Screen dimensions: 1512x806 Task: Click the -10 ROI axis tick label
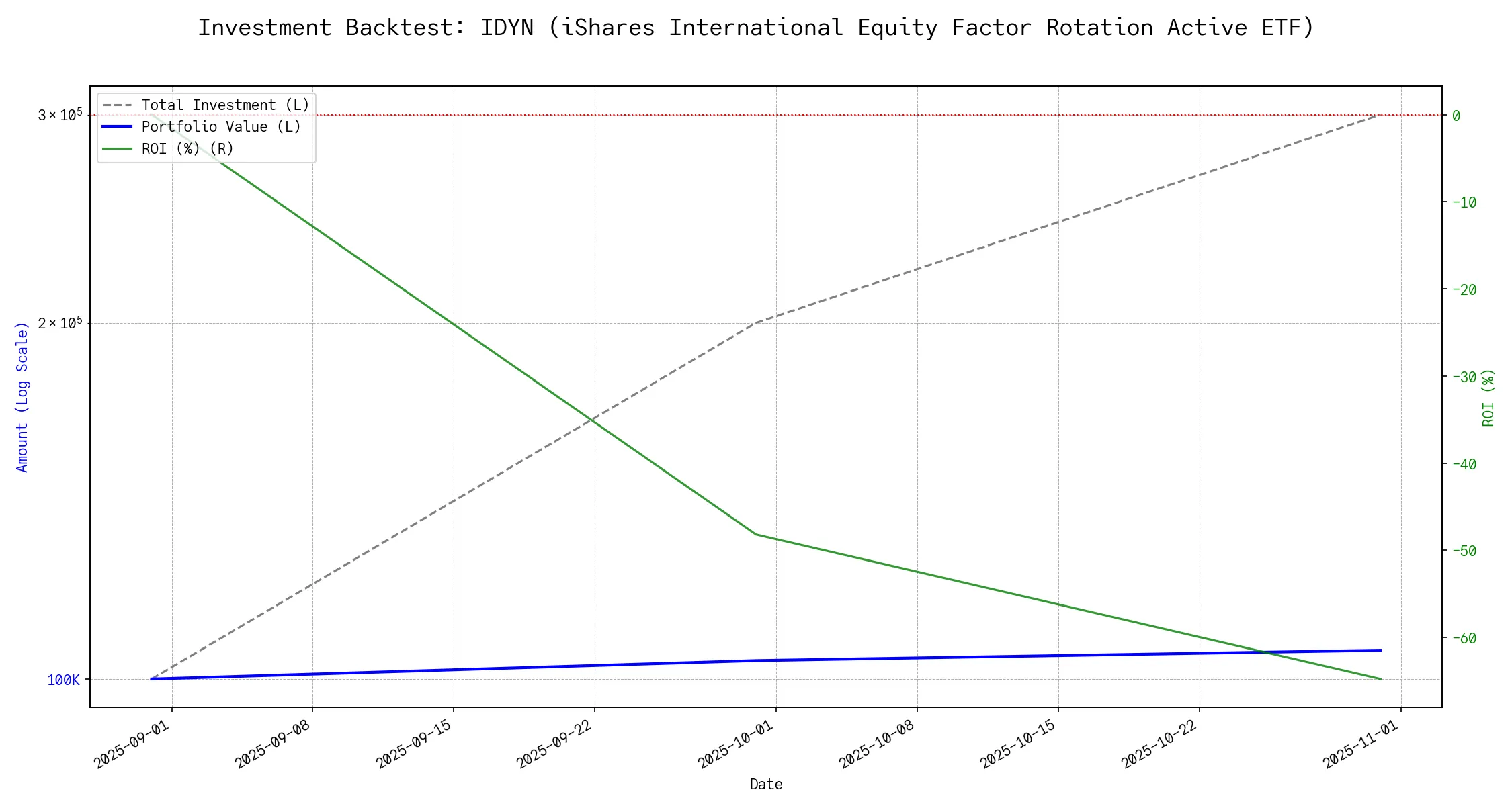[1464, 203]
